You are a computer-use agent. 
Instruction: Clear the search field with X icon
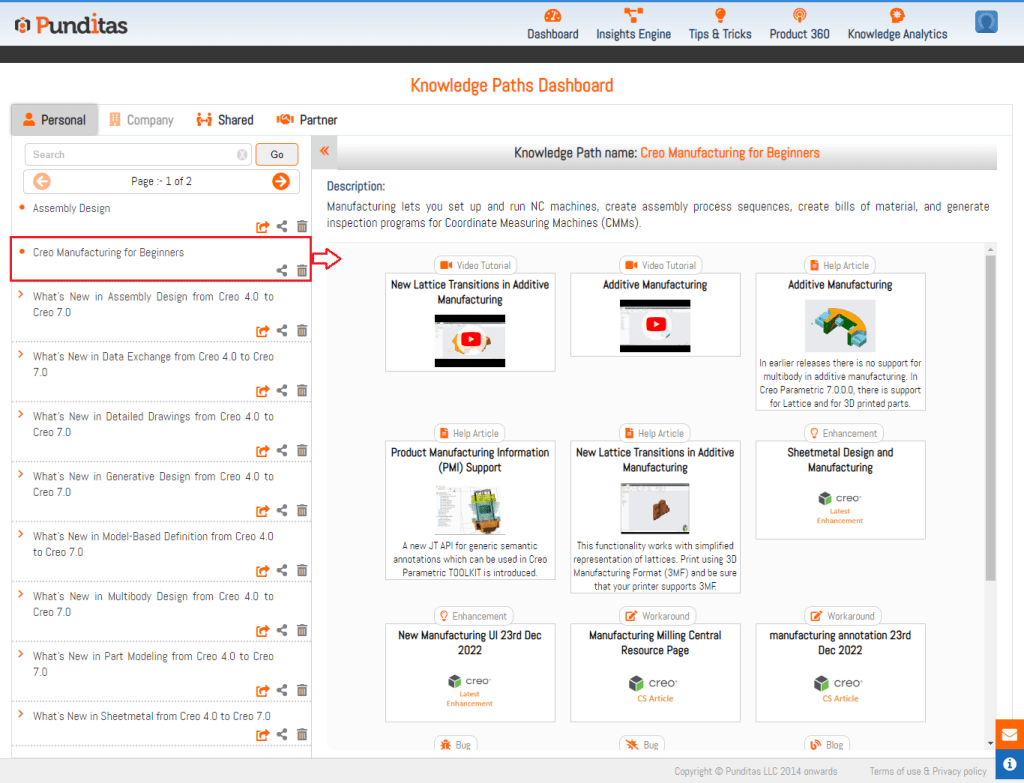pos(242,155)
